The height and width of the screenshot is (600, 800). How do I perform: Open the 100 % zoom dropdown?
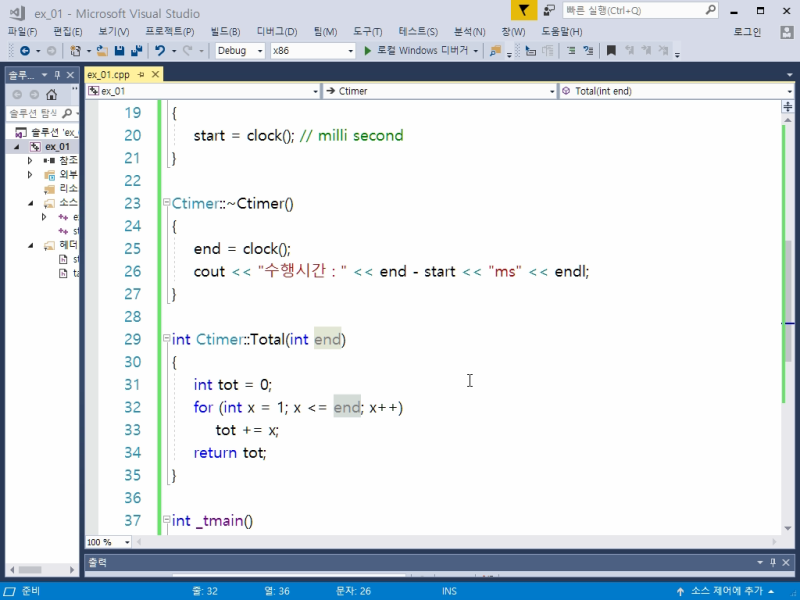pos(127,542)
